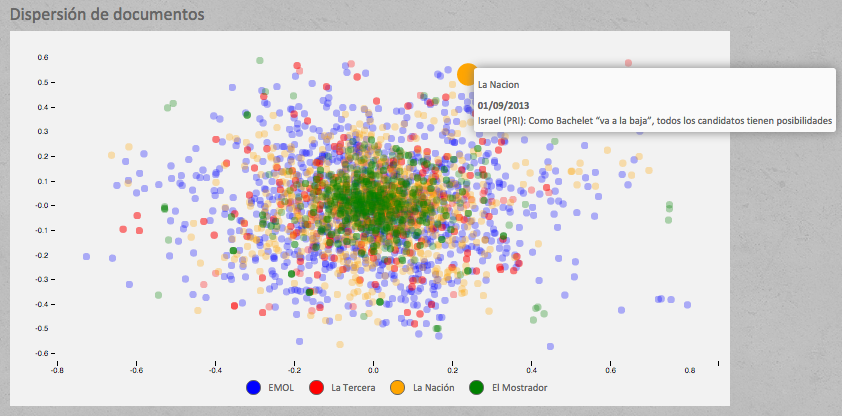
Task: Click the tooltip headline about Israel (PRI)
Action: 655,122
